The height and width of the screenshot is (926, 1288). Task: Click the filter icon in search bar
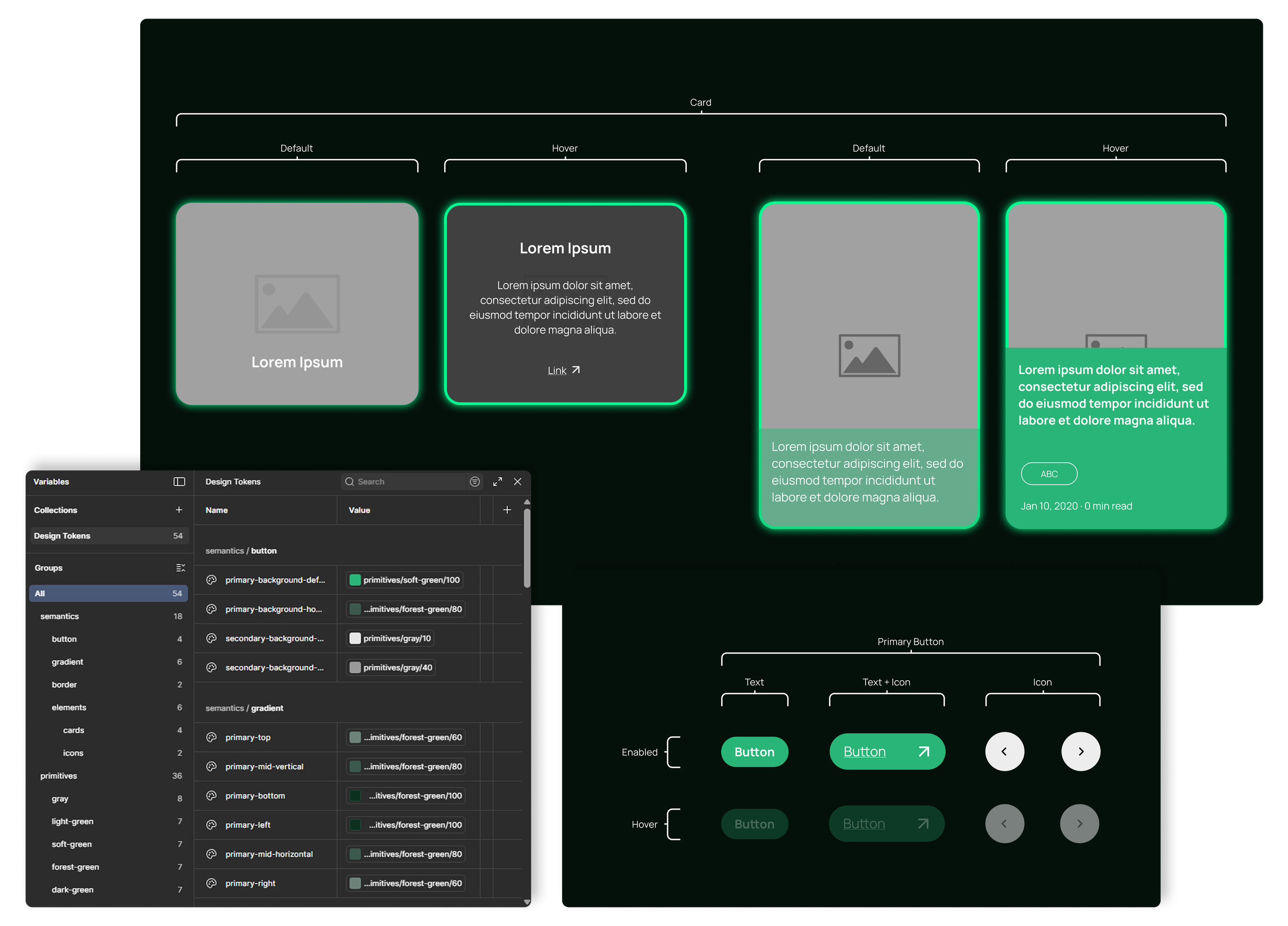475,482
